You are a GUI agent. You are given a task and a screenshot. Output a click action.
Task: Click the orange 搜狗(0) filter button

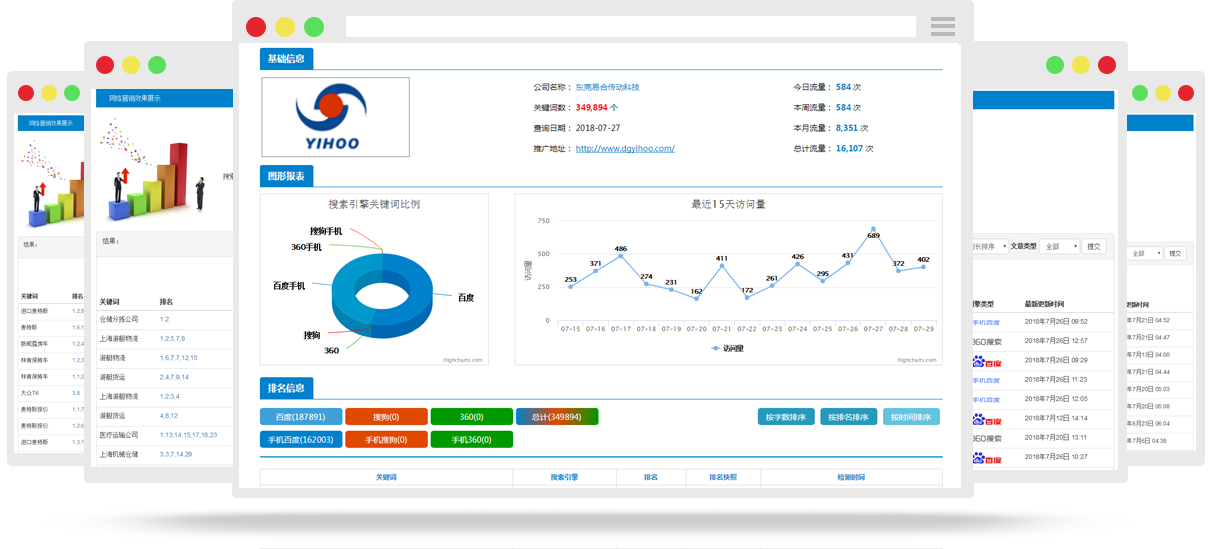pyautogui.click(x=386, y=417)
